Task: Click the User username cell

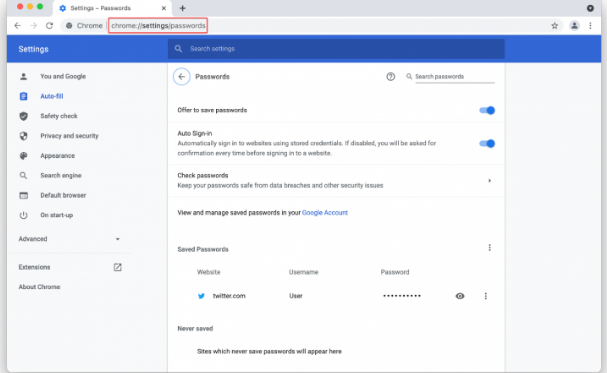Action: 296,296
